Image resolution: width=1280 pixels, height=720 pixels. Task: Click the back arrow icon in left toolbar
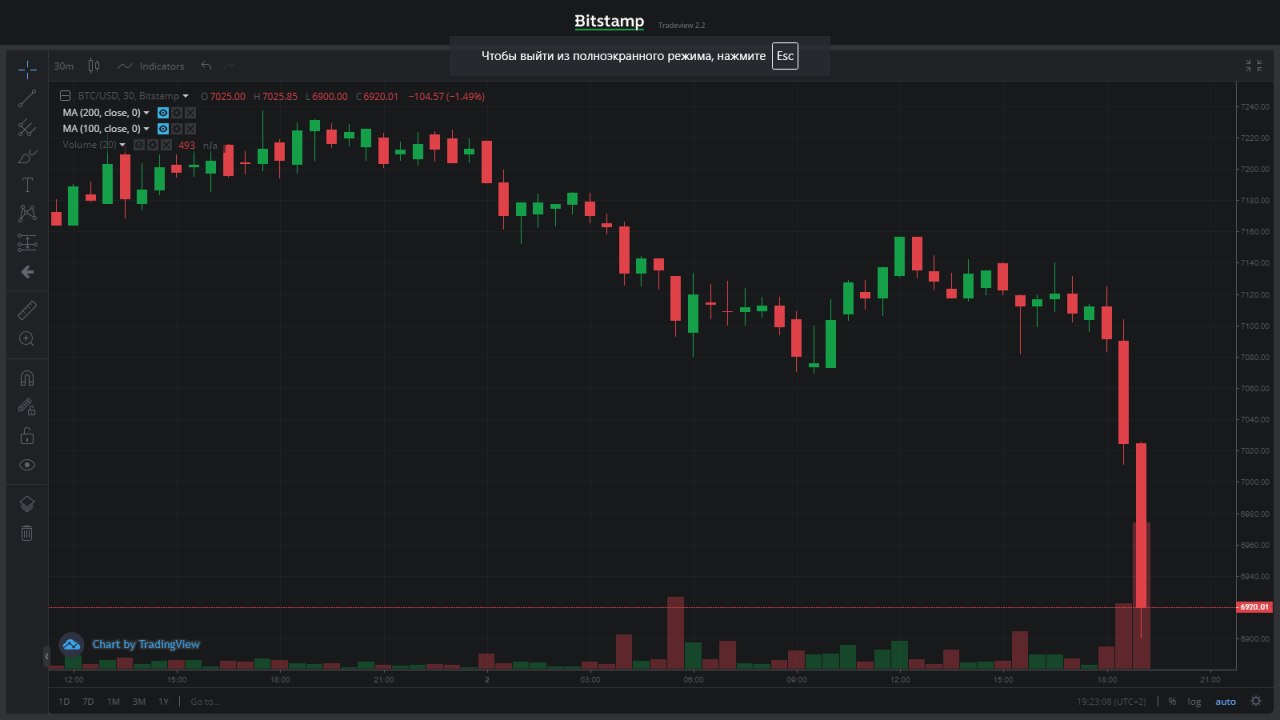tap(27, 272)
